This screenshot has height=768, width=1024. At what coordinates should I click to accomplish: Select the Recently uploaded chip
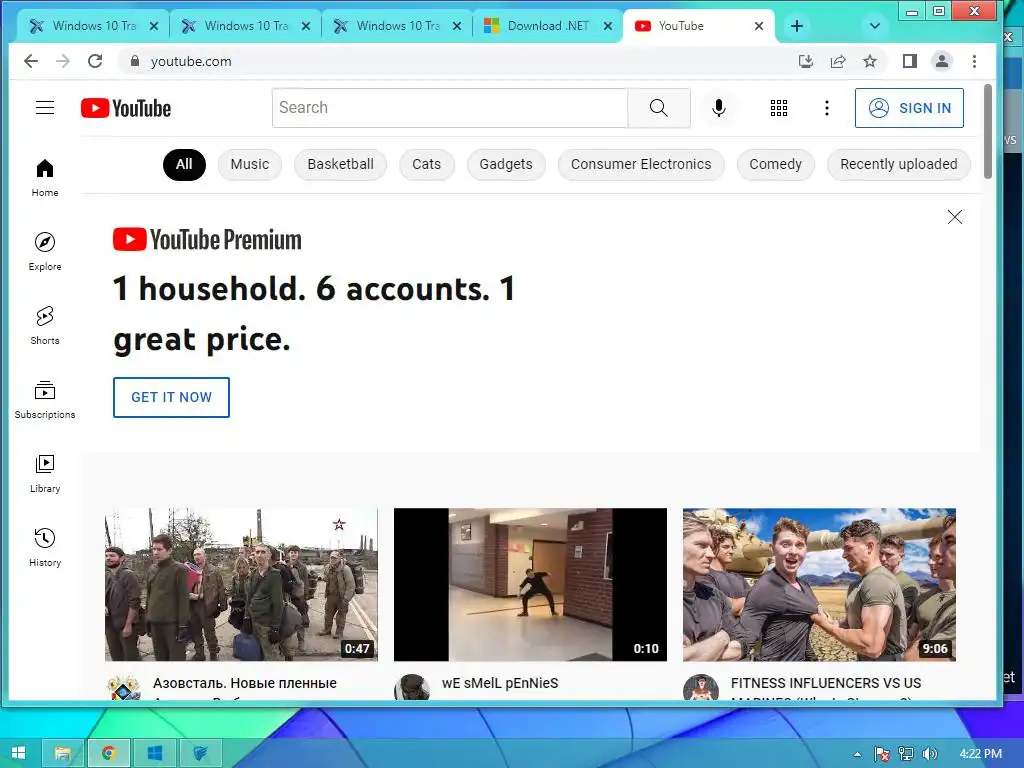click(899, 165)
